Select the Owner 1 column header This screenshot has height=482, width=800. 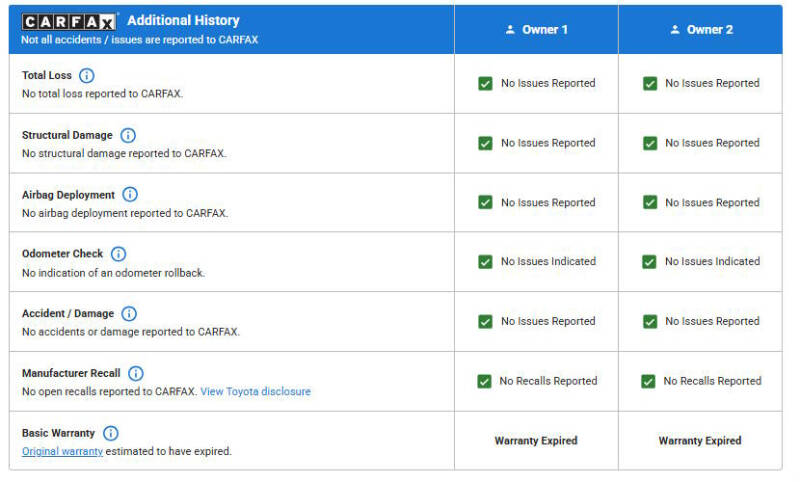[537, 30]
